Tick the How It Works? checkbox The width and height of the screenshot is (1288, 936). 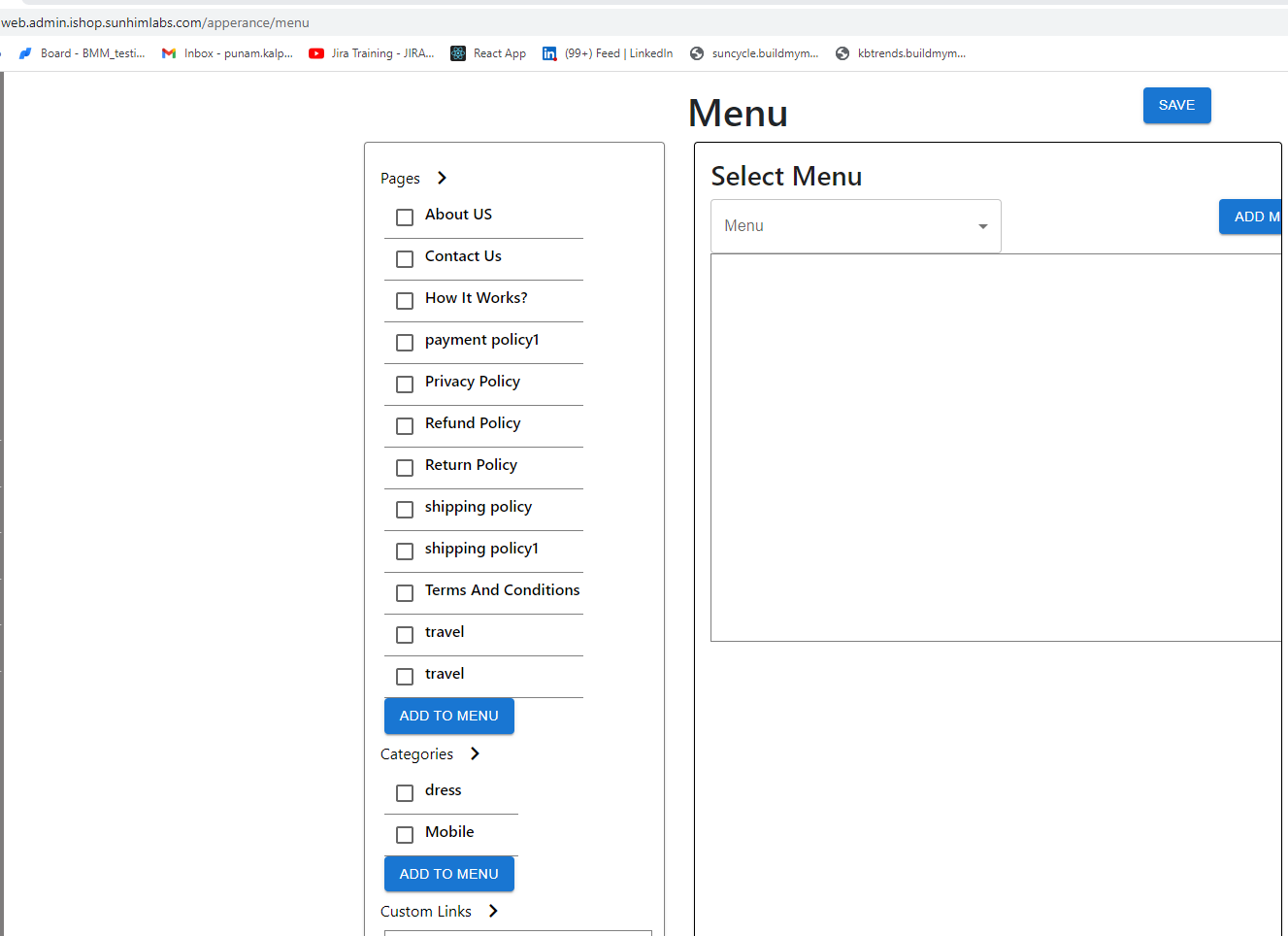(405, 301)
